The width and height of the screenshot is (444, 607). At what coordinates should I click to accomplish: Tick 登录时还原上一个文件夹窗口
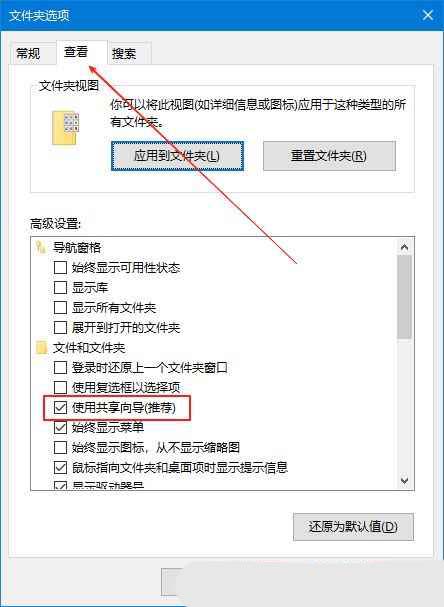[60, 367]
